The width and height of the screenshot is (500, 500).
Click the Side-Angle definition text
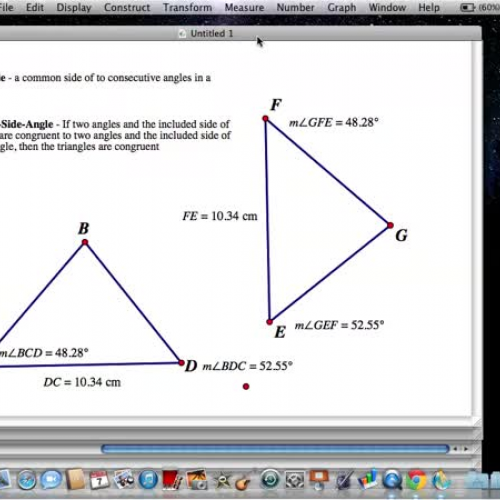pyautogui.click(x=115, y=135)
